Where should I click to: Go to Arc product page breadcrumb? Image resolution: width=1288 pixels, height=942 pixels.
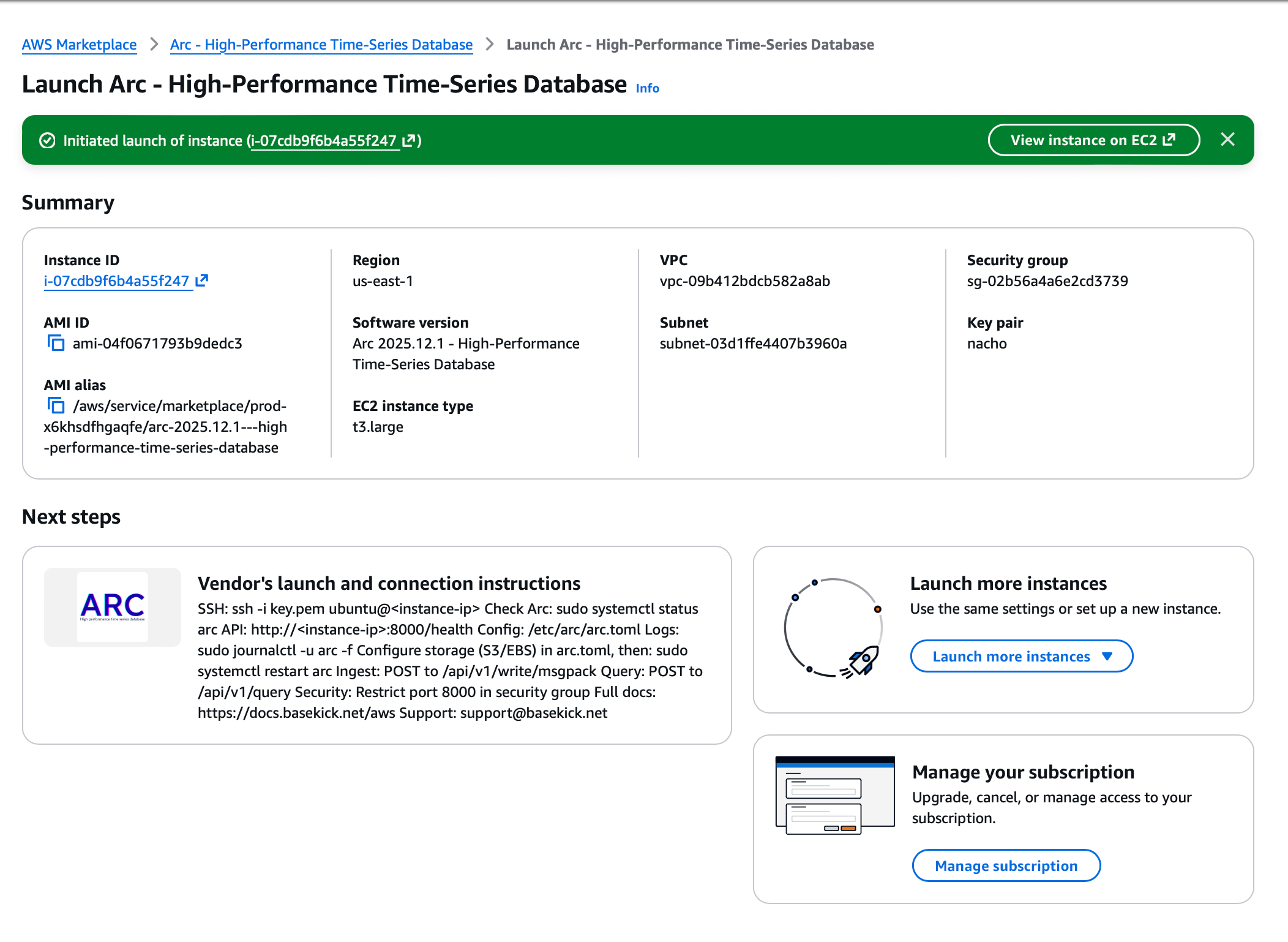(321, 45)
